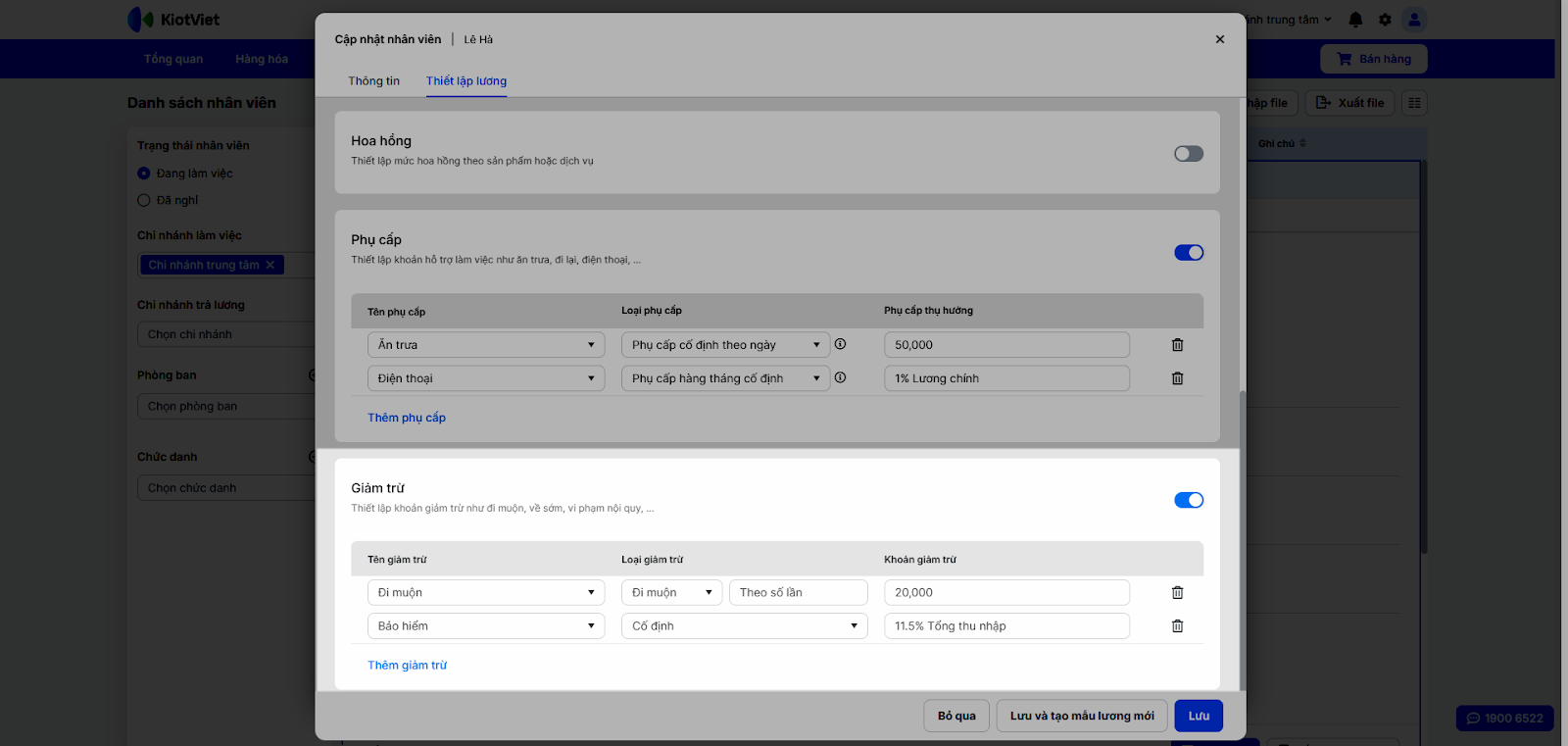Open the Bảo hiểm deduction name dropdown
Viewport: 1568px width, 746px height.
tap(486, 626)
